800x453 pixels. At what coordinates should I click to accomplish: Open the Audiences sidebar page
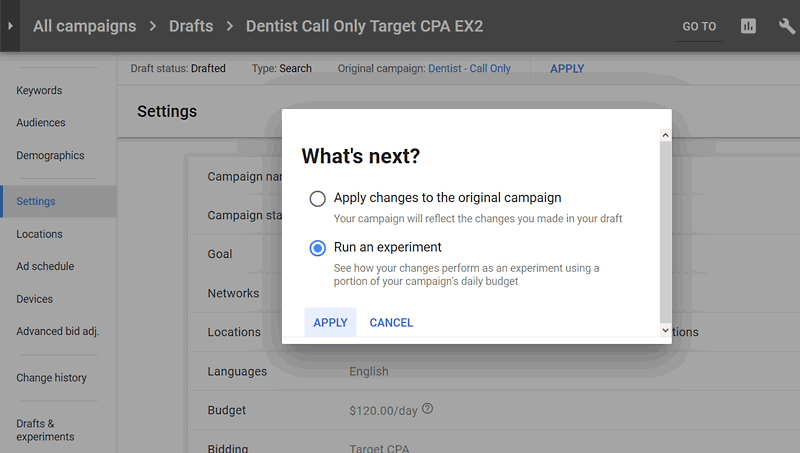41,123
